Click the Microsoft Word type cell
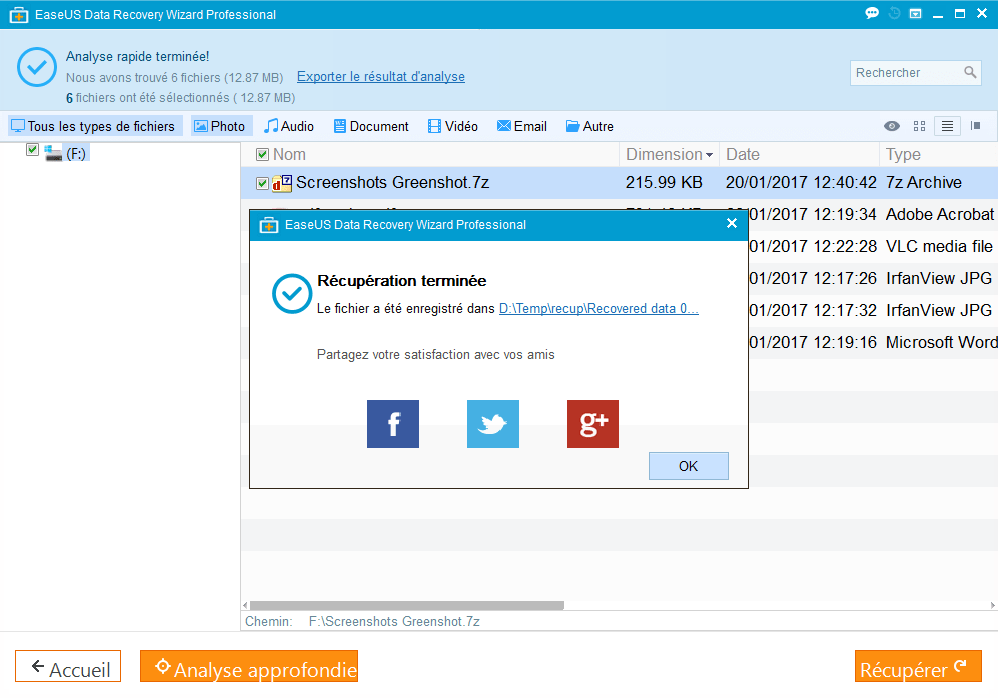998x698 pixels. [941, 342]
